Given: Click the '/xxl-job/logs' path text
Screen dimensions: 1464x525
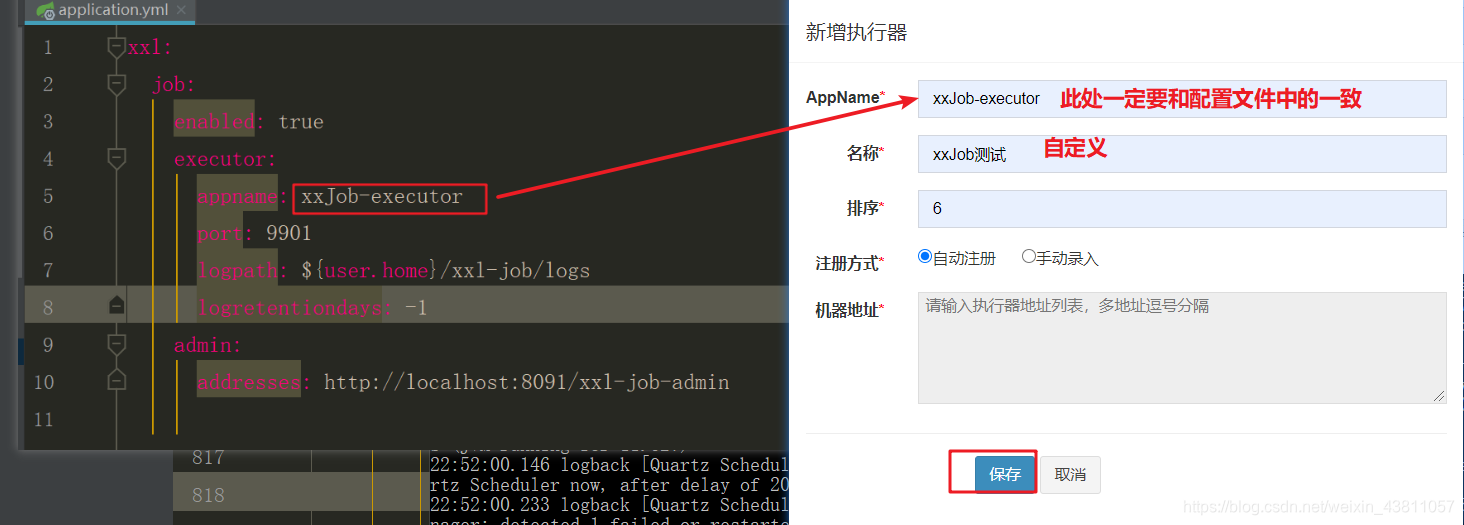Looking at the screenshot, I should 515,271.
